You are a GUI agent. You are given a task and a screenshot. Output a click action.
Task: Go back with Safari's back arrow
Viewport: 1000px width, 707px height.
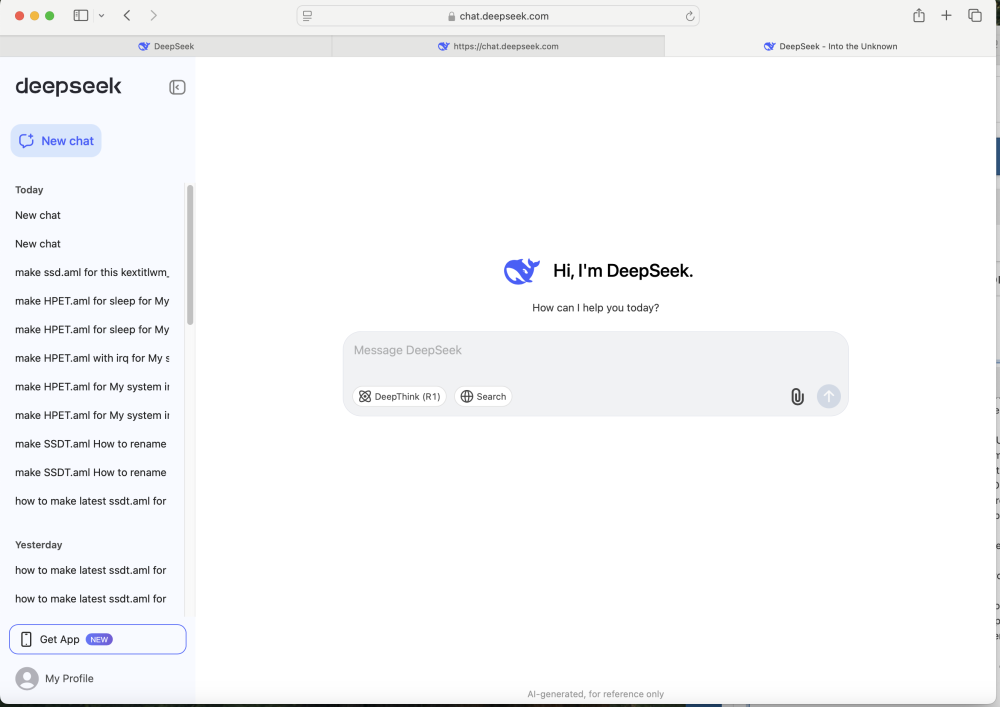tap(127, 15)
